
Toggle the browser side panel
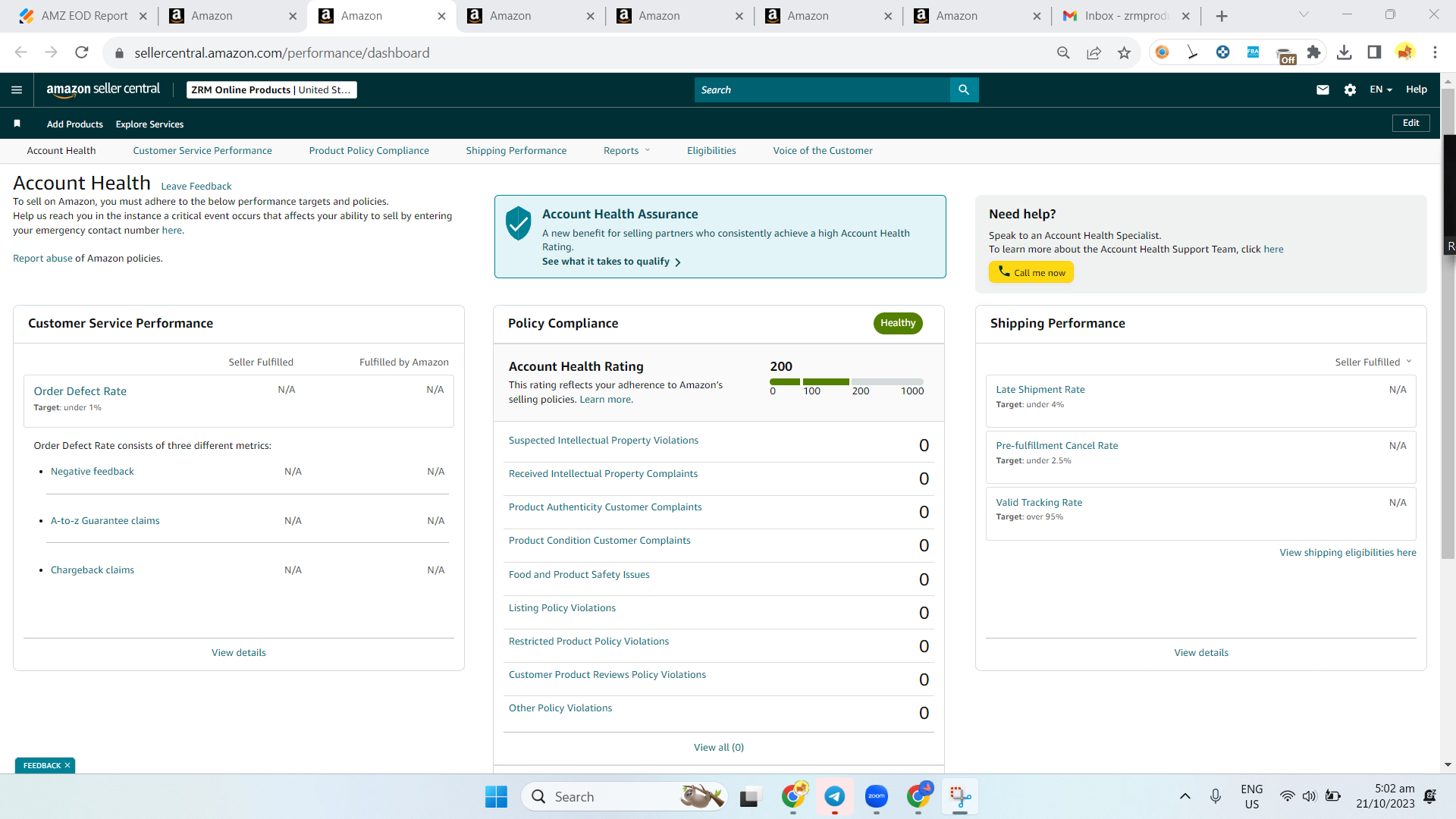1374,52
